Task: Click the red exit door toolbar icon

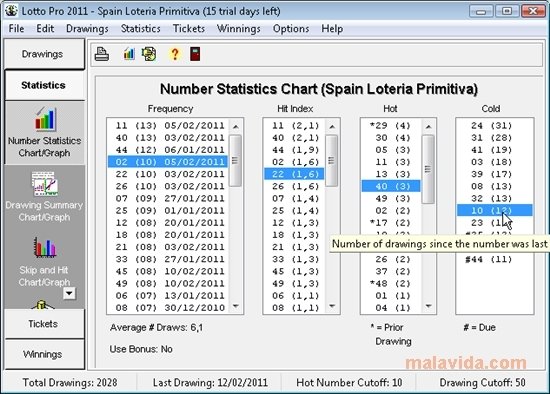Action: [195, 54]
